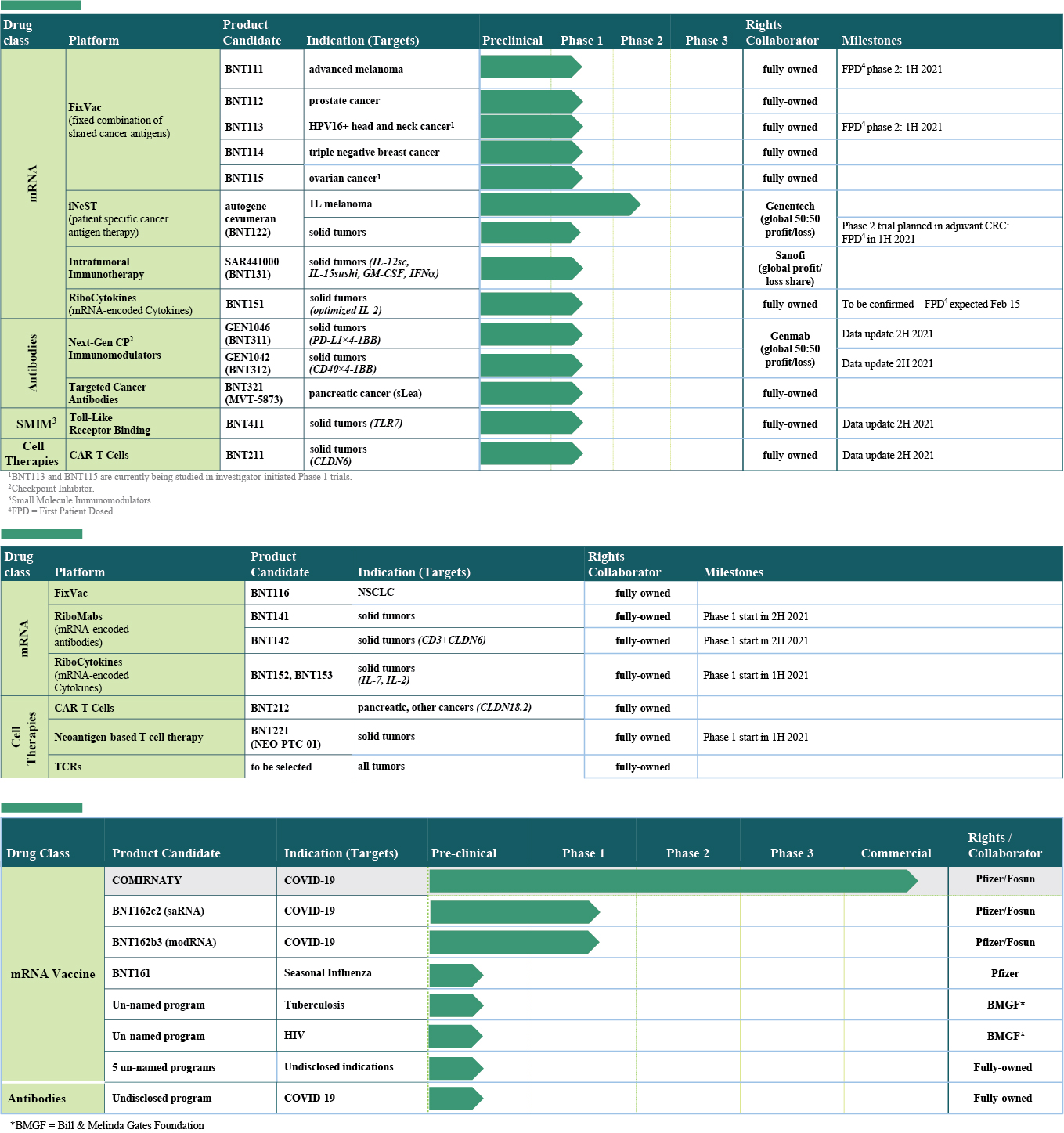
Task: Select the mRNA Vaccine drug class cell
Action: tap(52, 974)
